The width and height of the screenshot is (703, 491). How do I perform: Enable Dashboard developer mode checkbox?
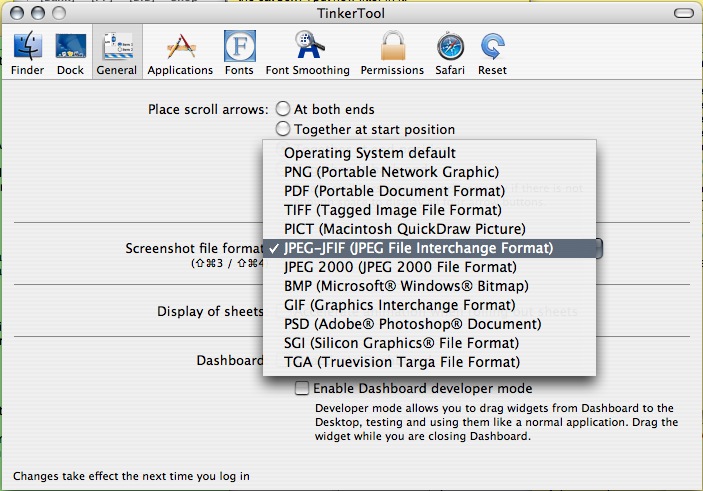click(x=302, y=388)
